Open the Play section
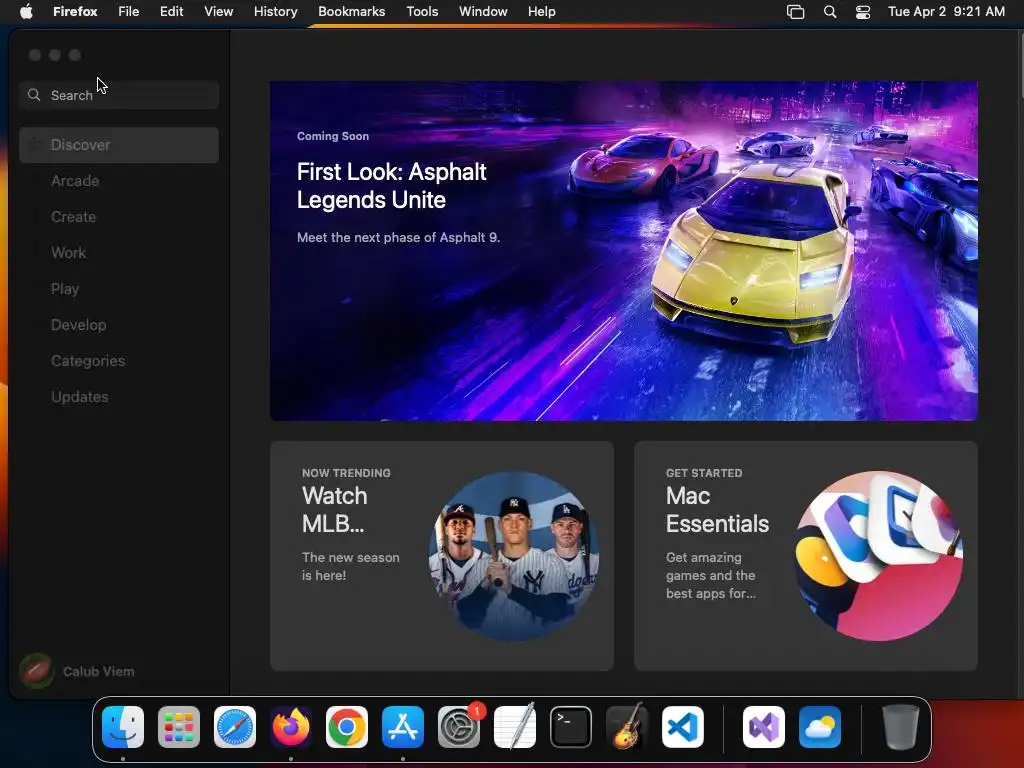 point(119,289)
